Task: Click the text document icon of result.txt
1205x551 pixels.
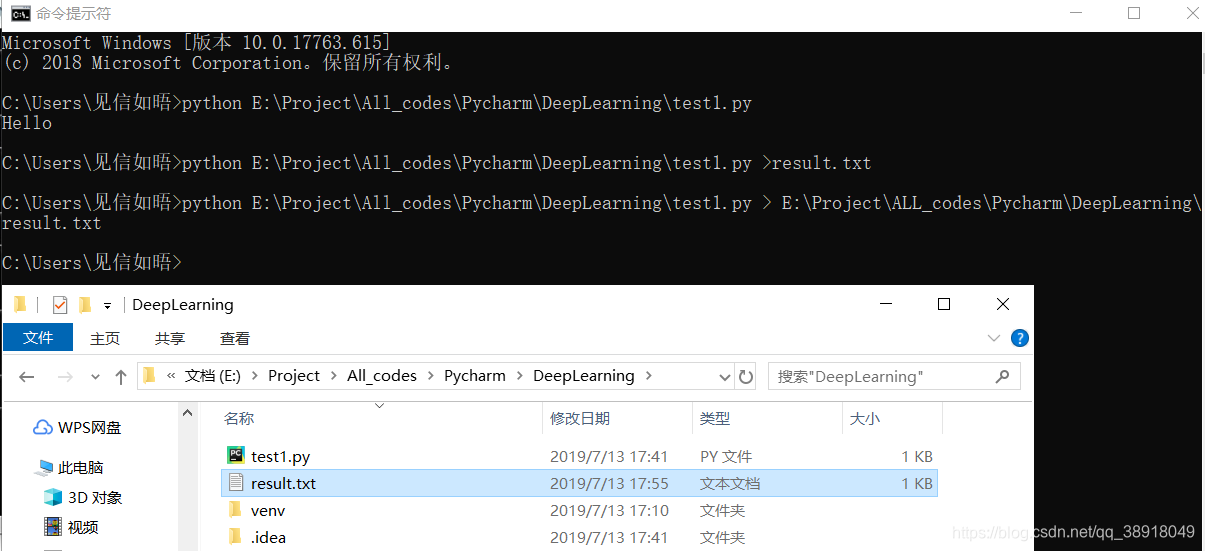Action: (236, 483)
